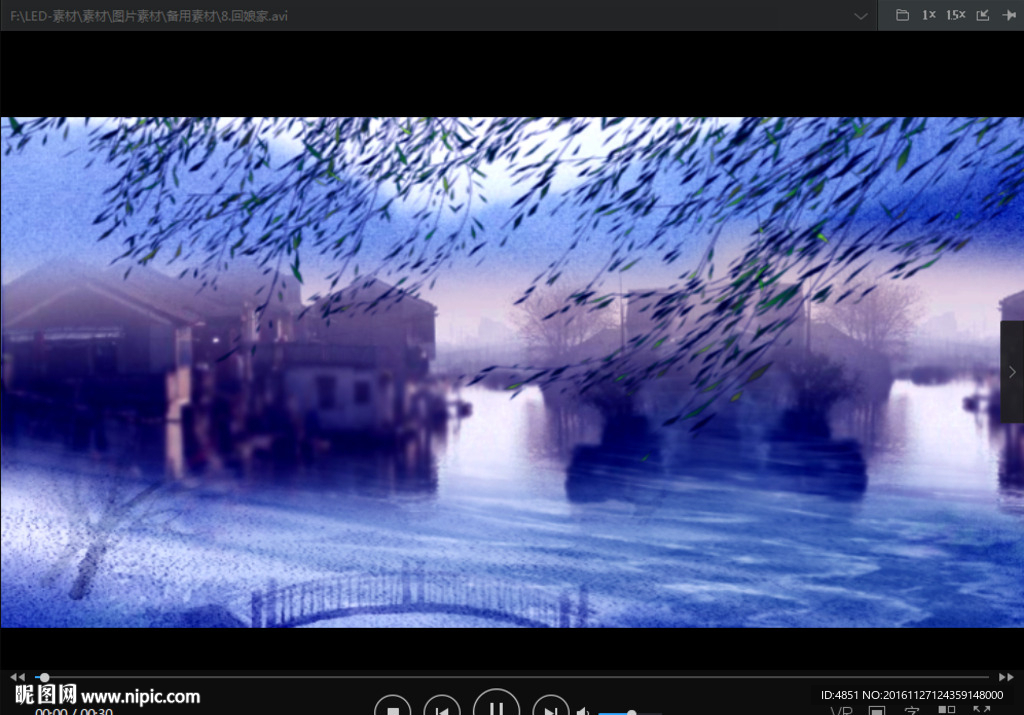Expand the playlist side panel arrow

coord(1012,372)
